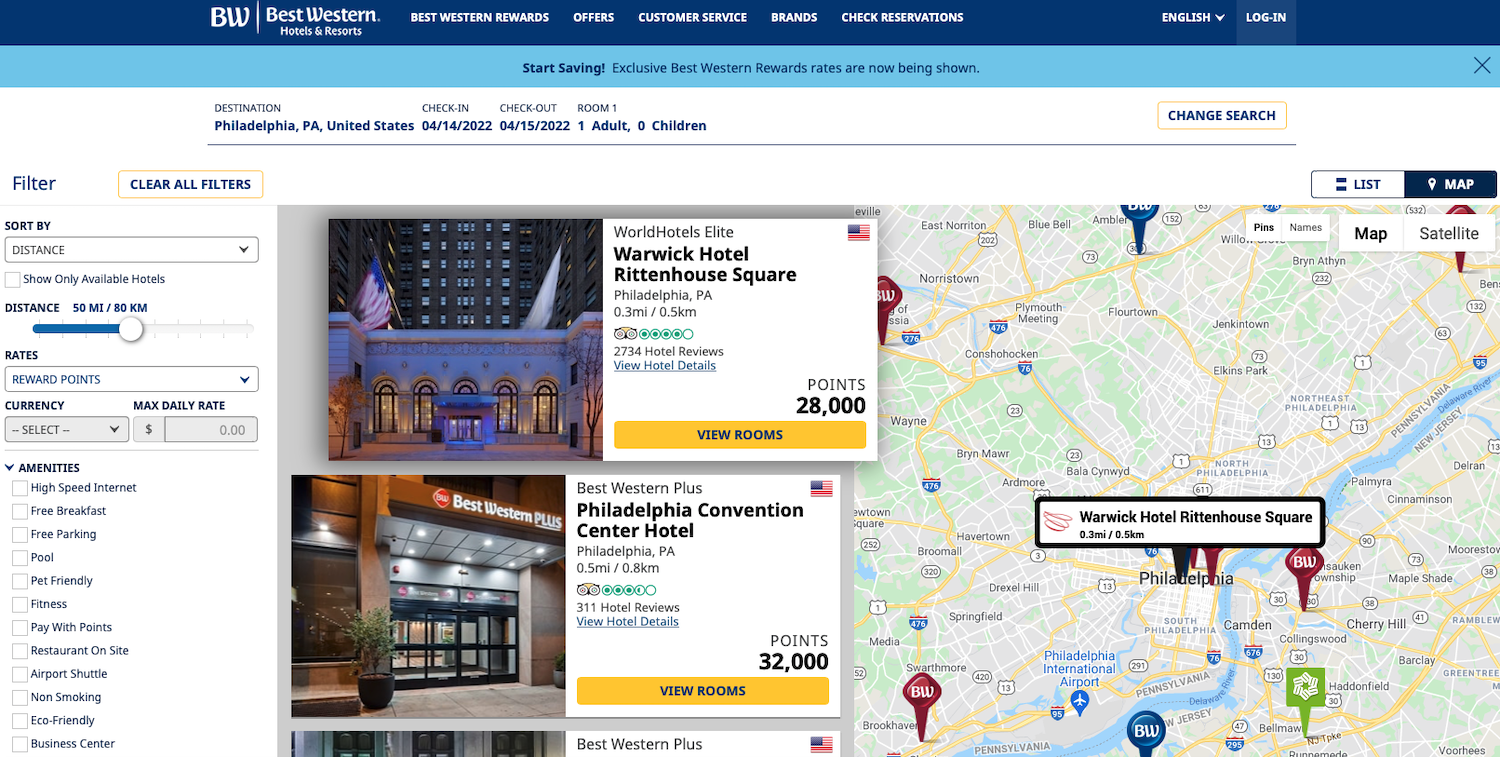Enable Show Only Available Hotels checkbox

click(x=12, y=279)
